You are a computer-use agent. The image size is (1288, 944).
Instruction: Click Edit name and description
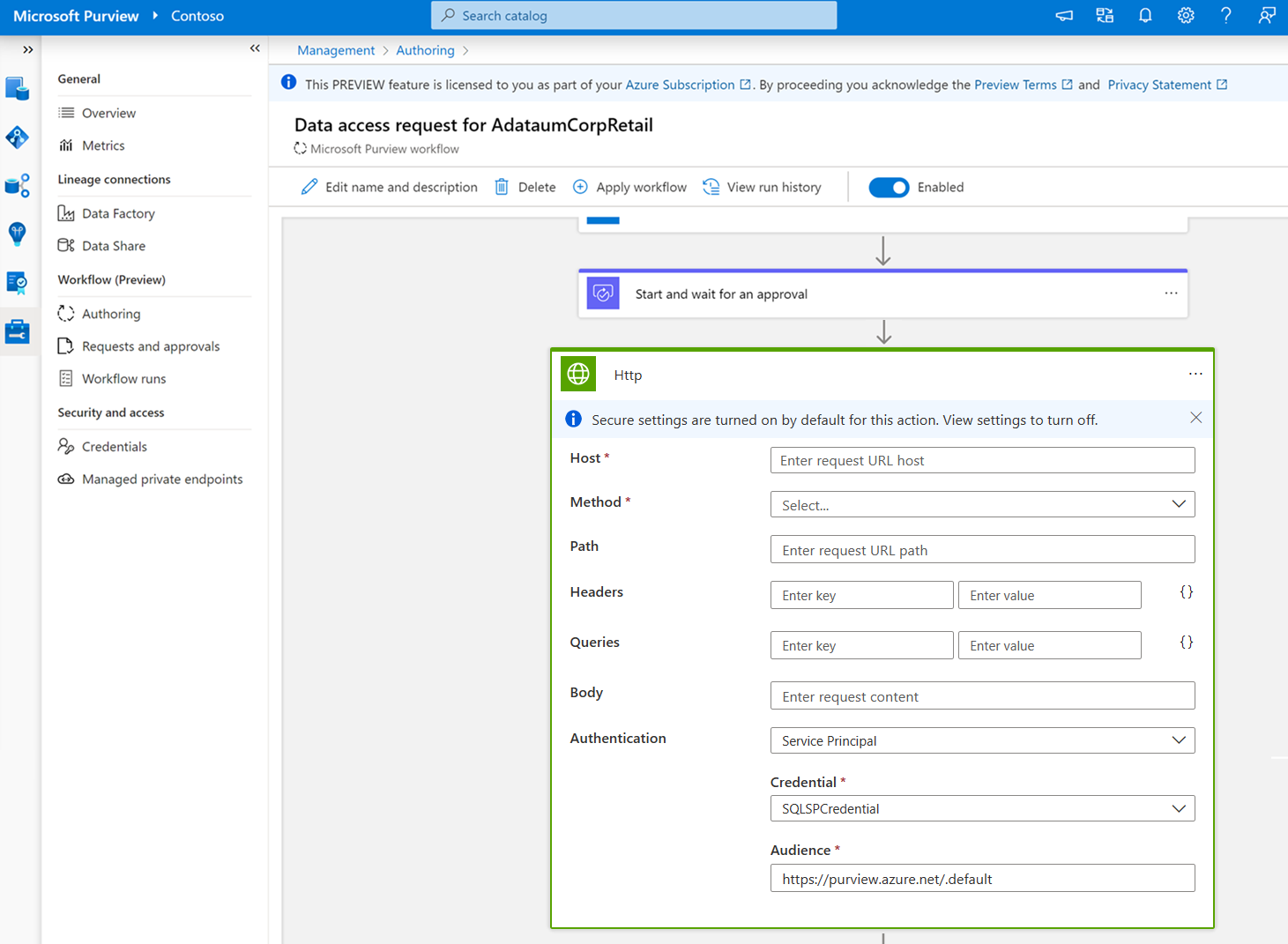(389, 187)
